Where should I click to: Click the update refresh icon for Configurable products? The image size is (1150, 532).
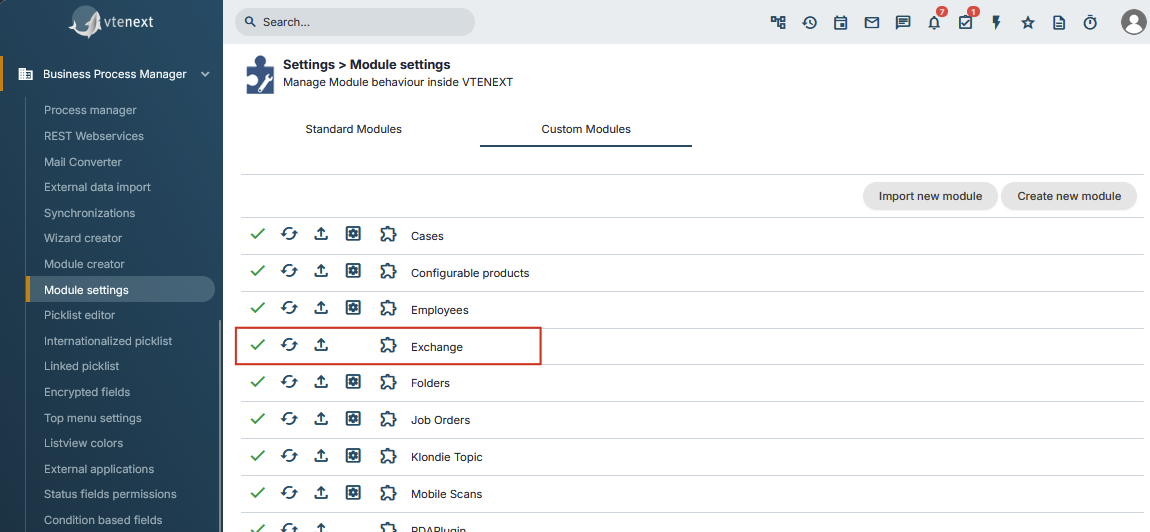[x=289, y=271]
